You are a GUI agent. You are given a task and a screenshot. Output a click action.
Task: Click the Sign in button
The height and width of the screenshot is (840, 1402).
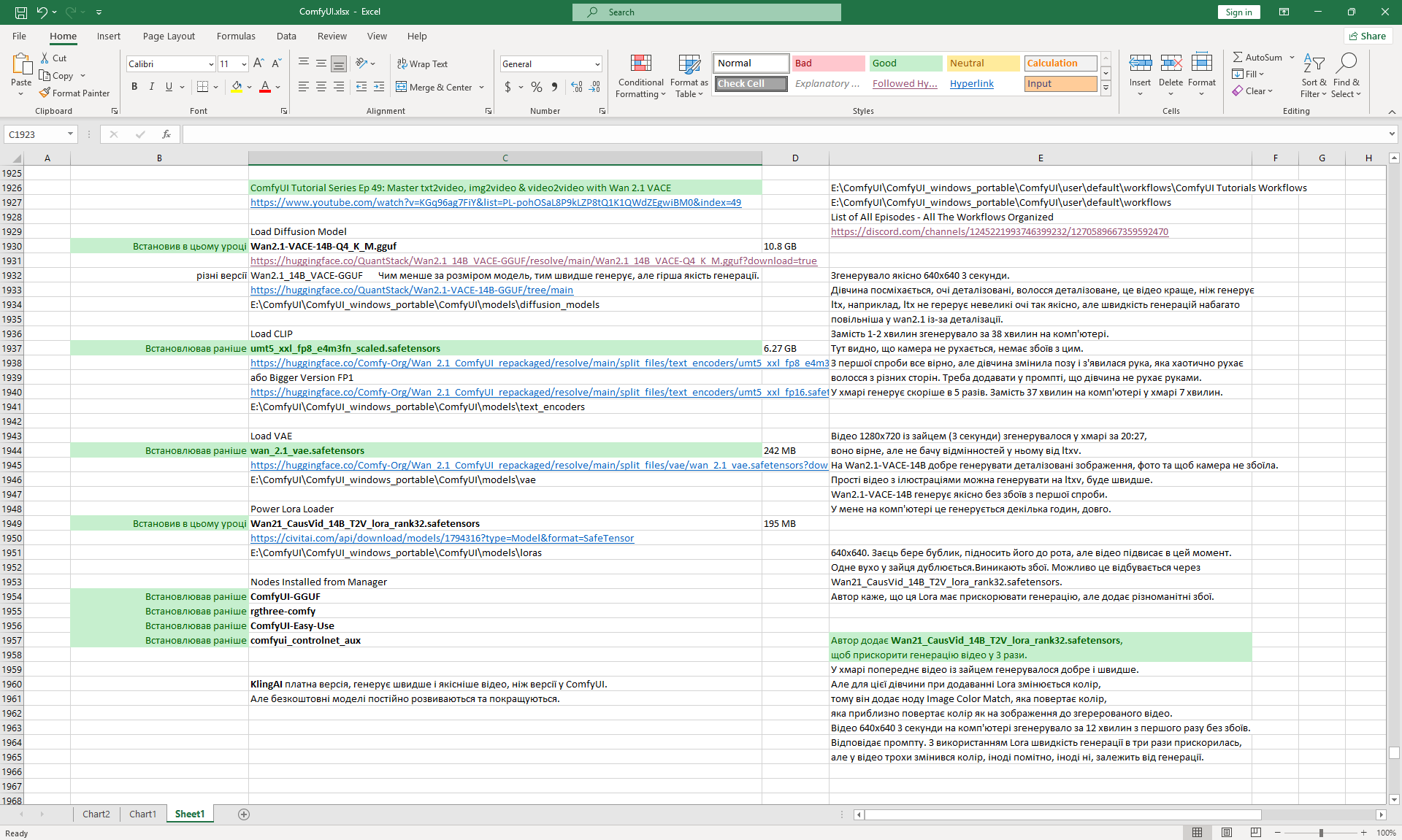pos(1238,12)
